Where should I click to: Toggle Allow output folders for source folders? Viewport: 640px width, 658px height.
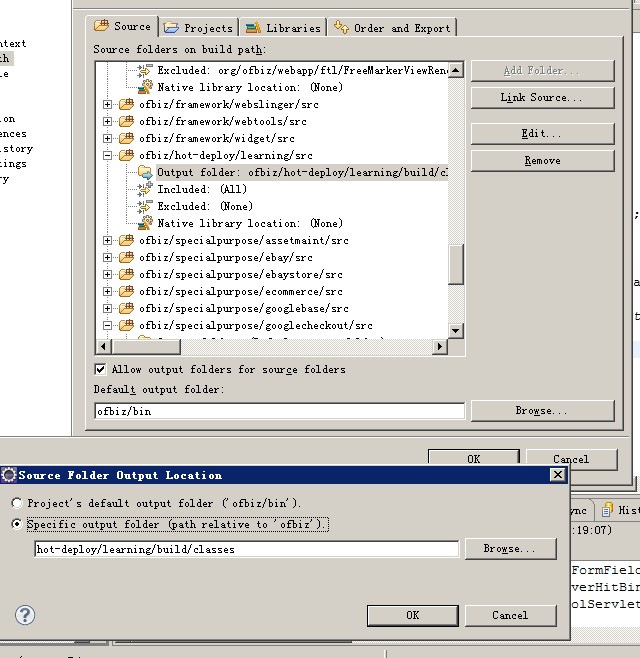[100, 369]
